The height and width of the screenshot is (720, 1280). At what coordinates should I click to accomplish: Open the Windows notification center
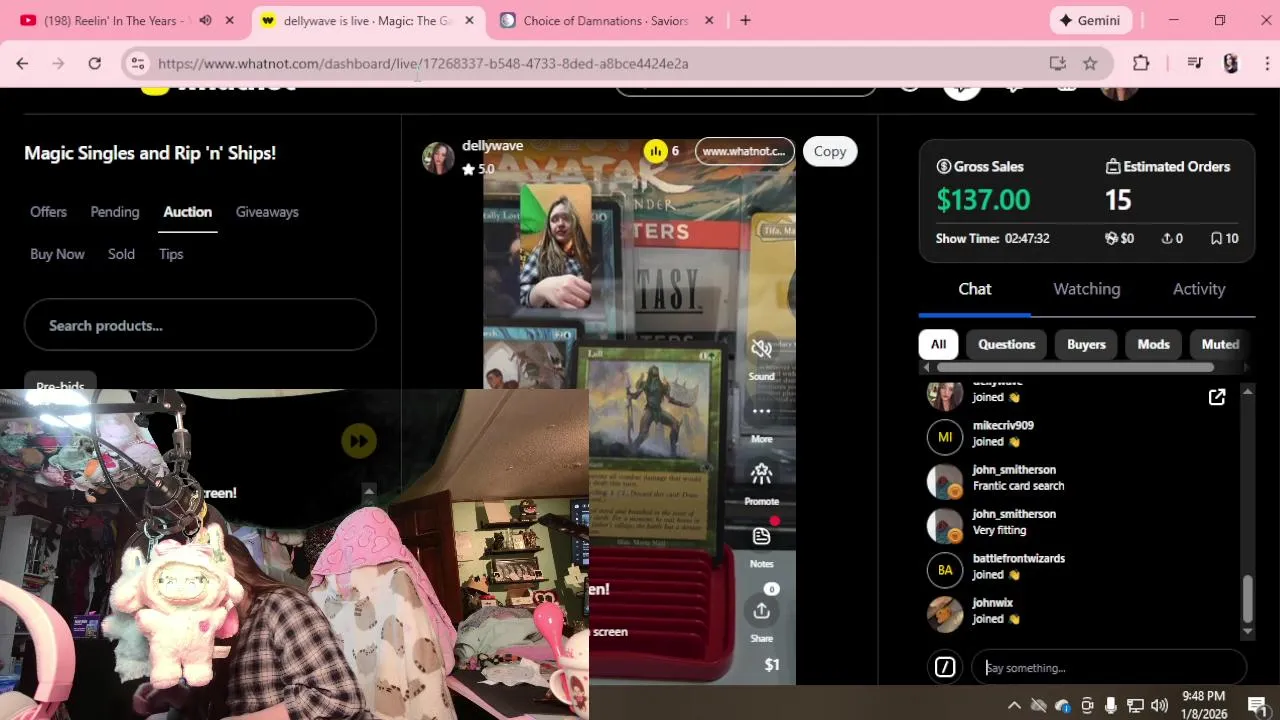coord(1257,705)
